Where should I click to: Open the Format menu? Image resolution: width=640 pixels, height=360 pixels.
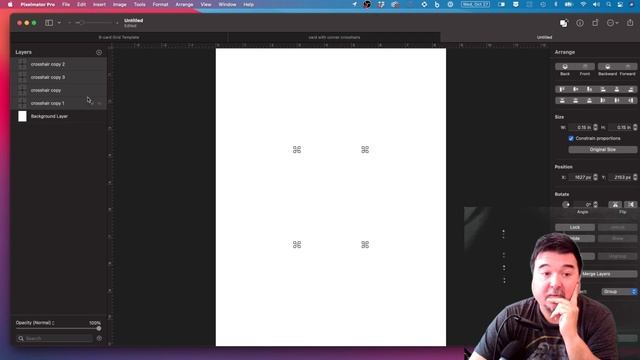click(160, 4)
